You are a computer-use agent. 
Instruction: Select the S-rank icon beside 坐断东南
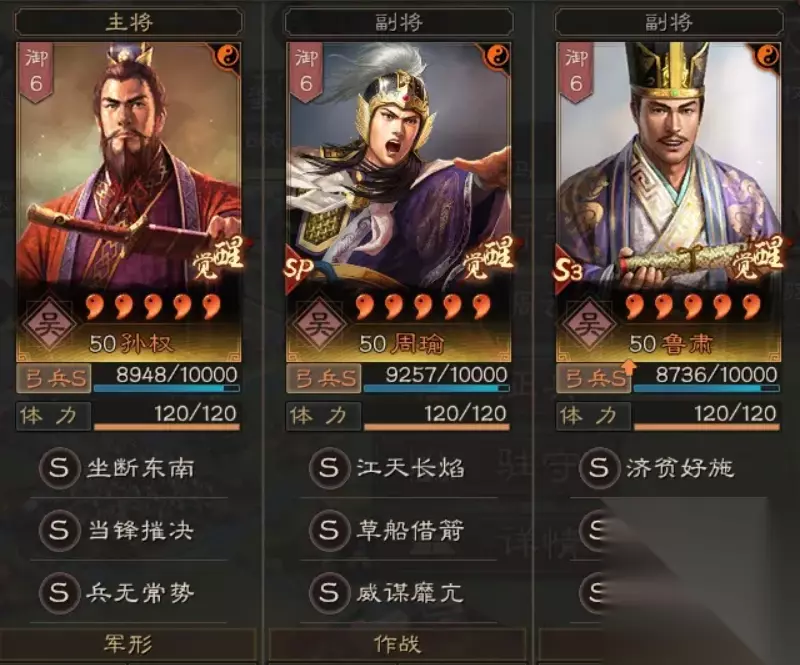[60, 467]
